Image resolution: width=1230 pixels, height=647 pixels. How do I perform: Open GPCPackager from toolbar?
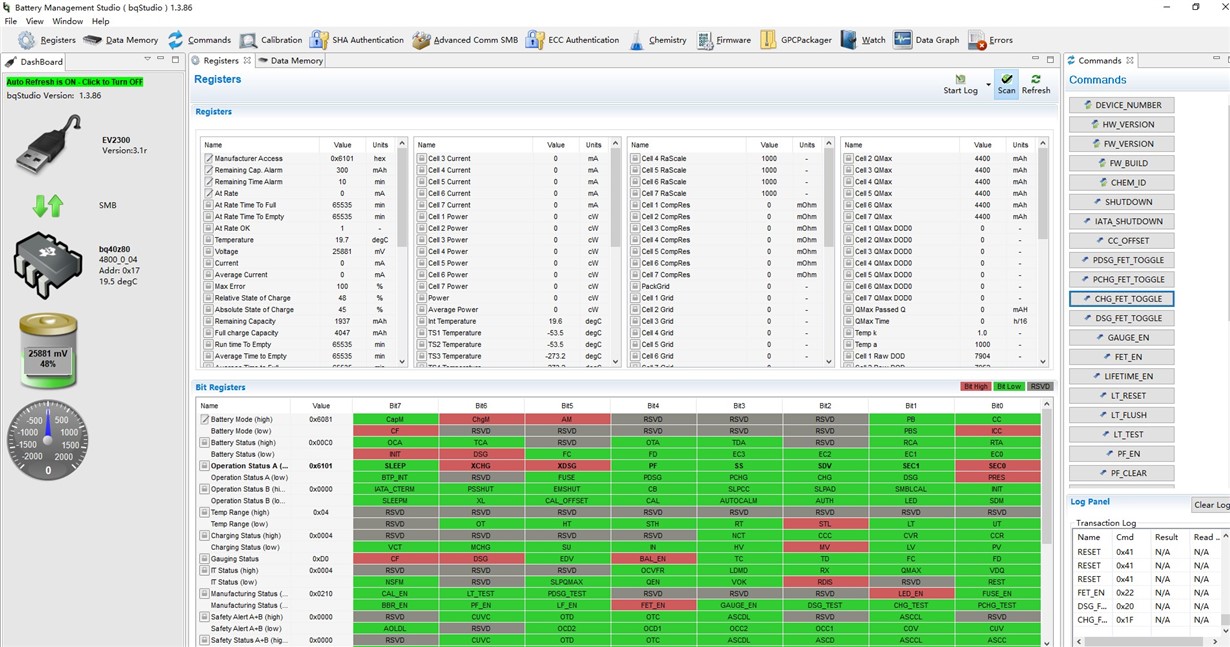click(x=795, y=40)
